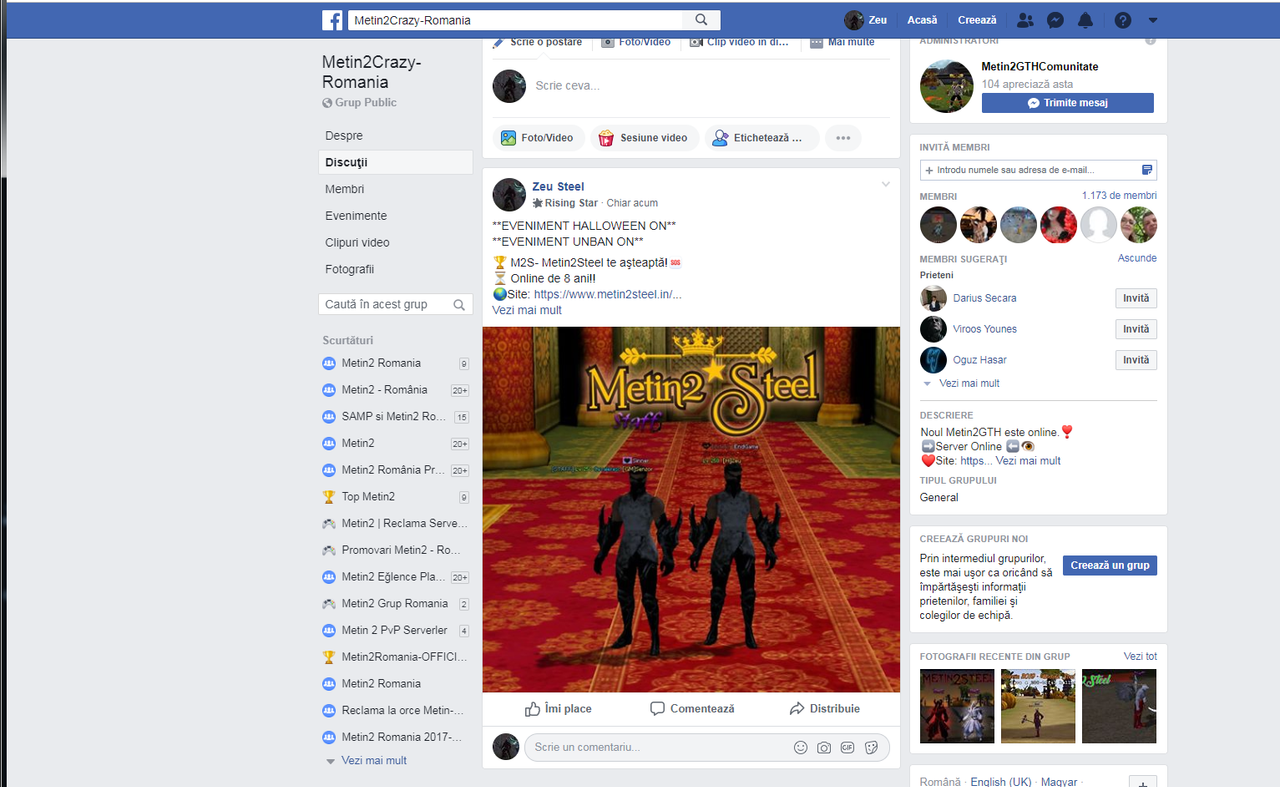Open the GIF picker in comment field
This screenshot has height=787, width=1280.
tap(847, 747)
